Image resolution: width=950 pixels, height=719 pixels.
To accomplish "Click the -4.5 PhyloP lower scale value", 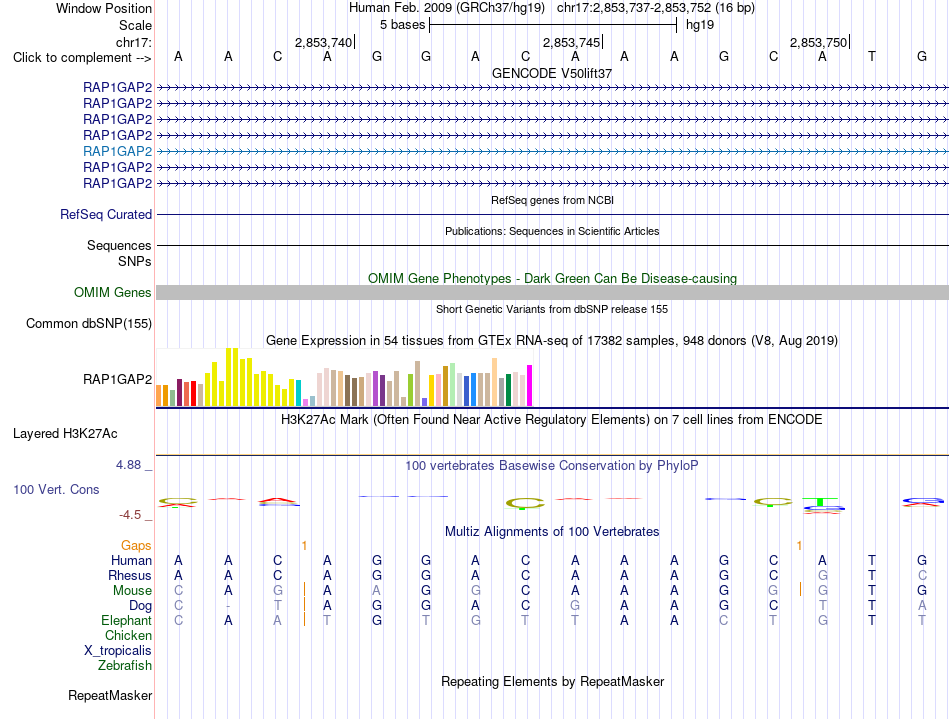I will 130,515.
